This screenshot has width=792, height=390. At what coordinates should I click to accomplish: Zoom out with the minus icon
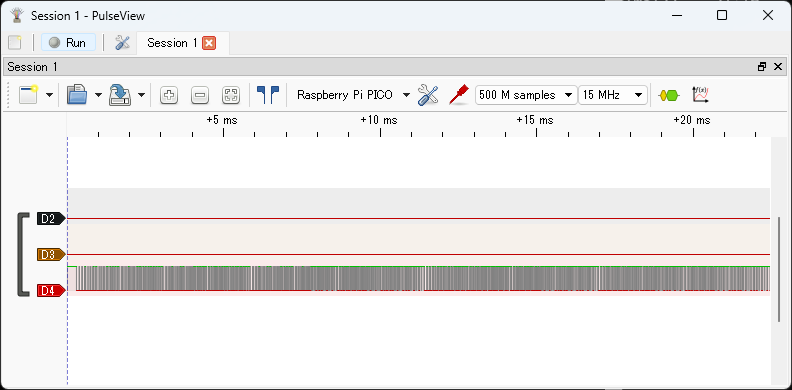point(200,95)
